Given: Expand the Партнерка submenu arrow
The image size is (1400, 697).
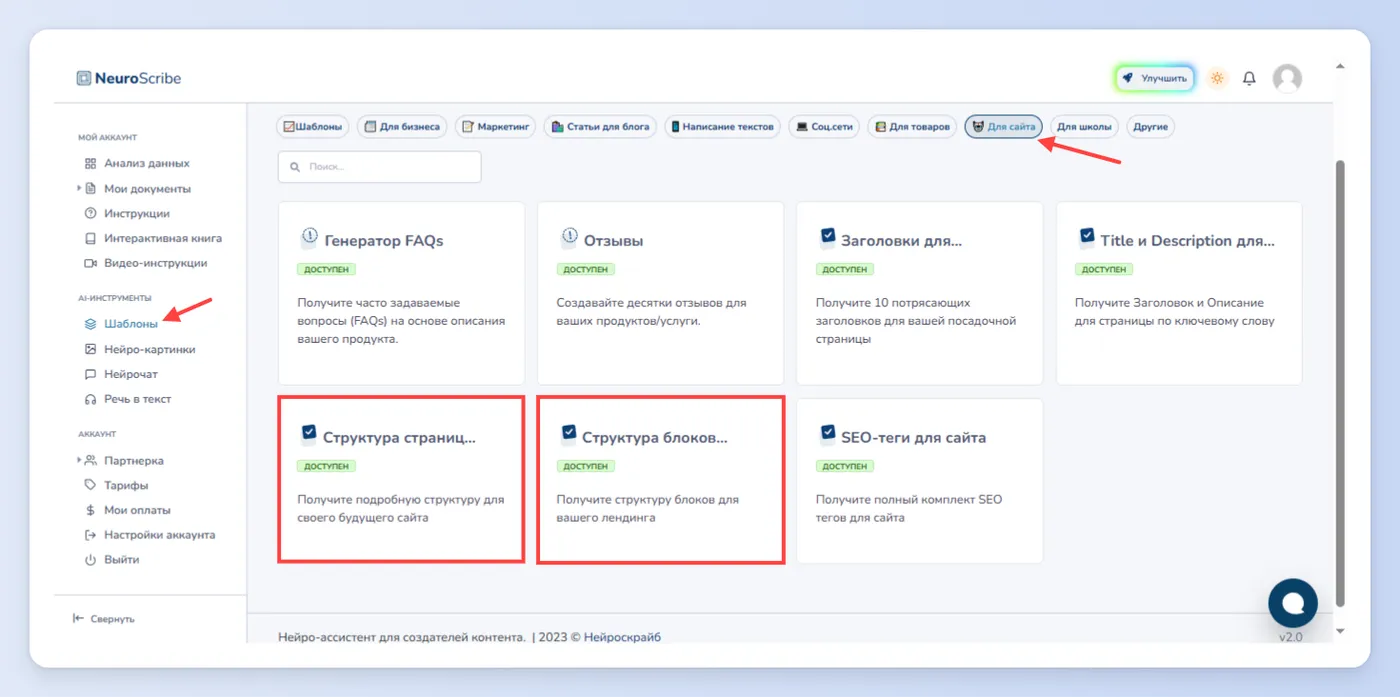Looking at the screenshot, I should [x=79, y=460].
